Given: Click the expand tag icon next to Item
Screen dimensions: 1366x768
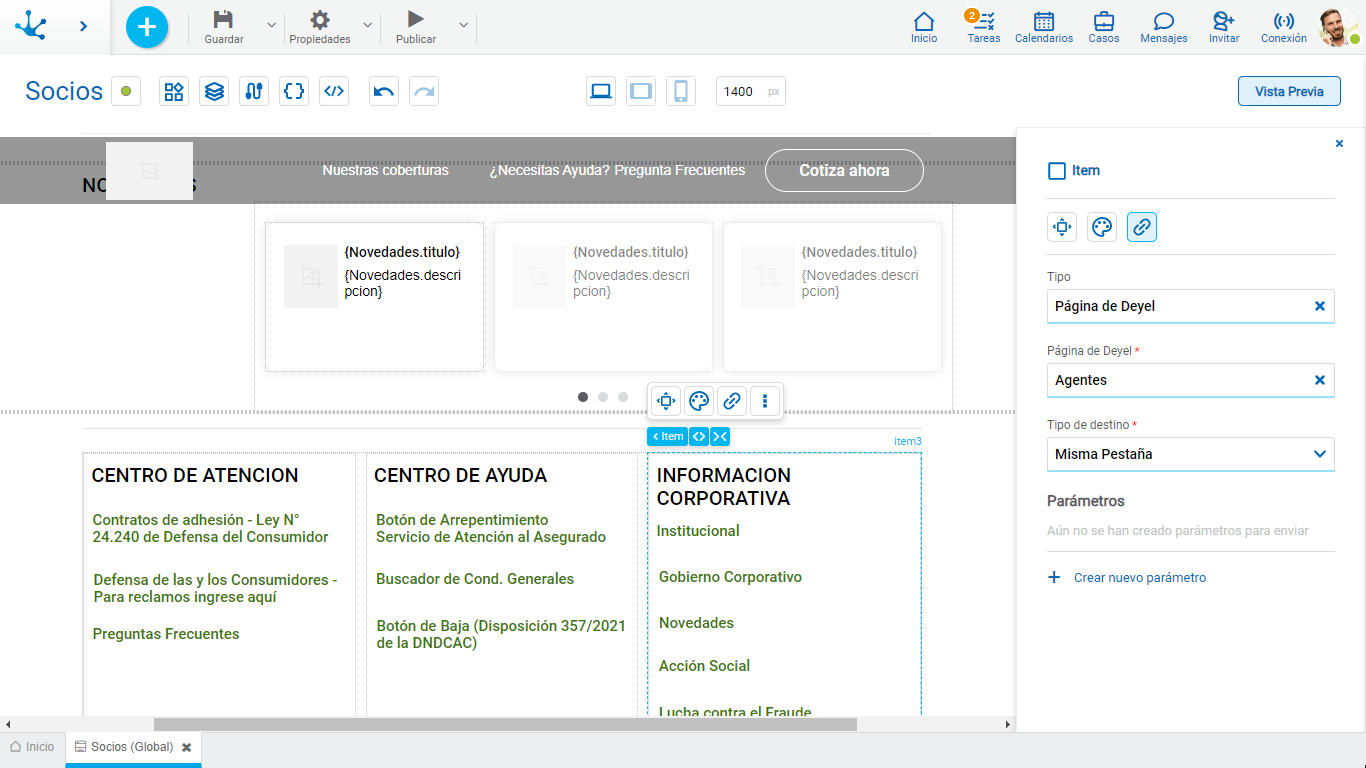Looking at the screenshot, I should coord(699,436).
